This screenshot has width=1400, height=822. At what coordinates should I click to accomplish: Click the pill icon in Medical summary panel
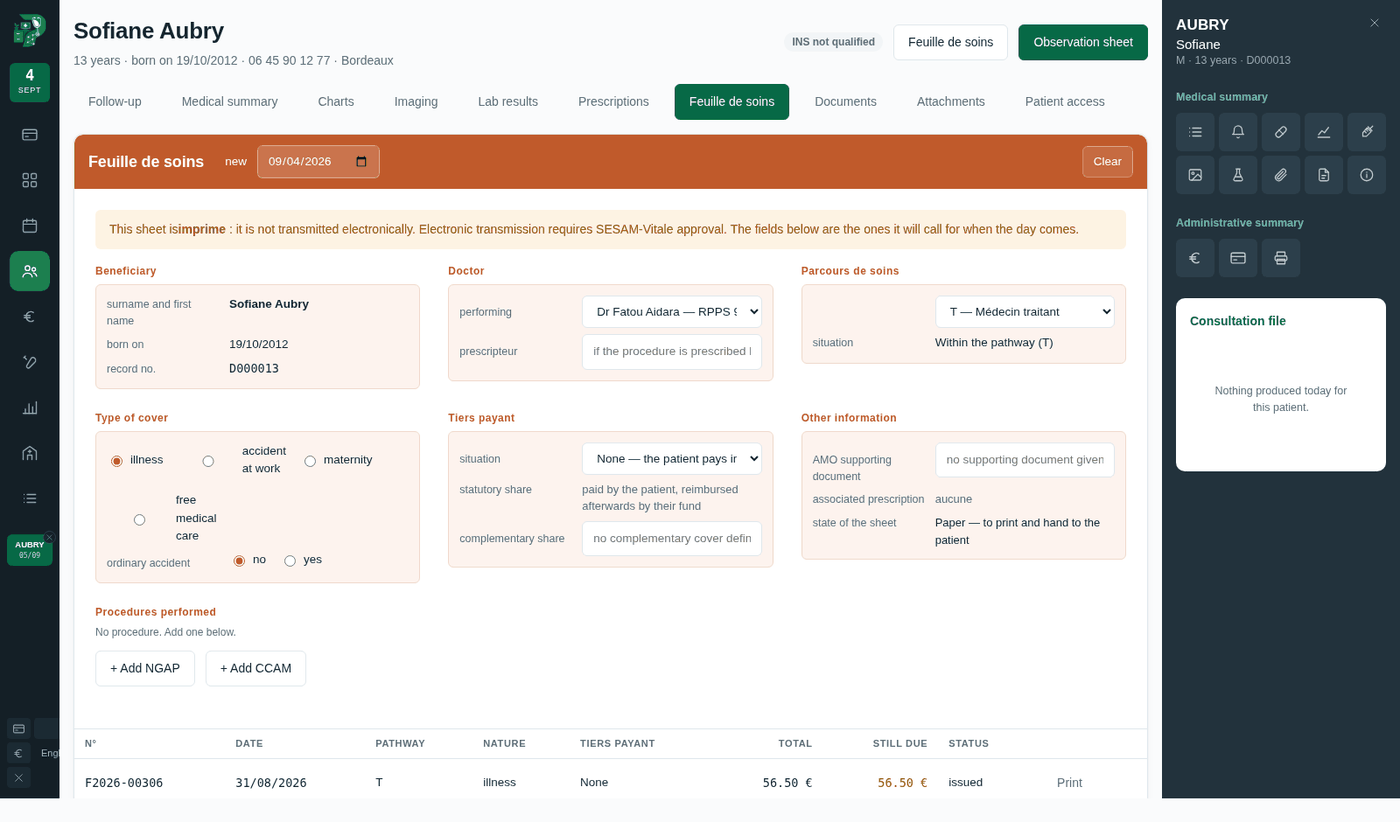1281,132
